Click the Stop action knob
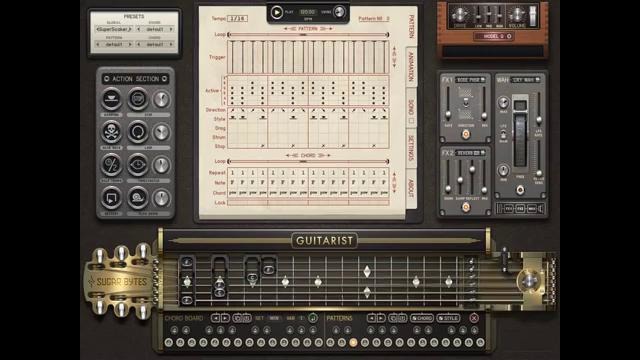 coord(162,100)
